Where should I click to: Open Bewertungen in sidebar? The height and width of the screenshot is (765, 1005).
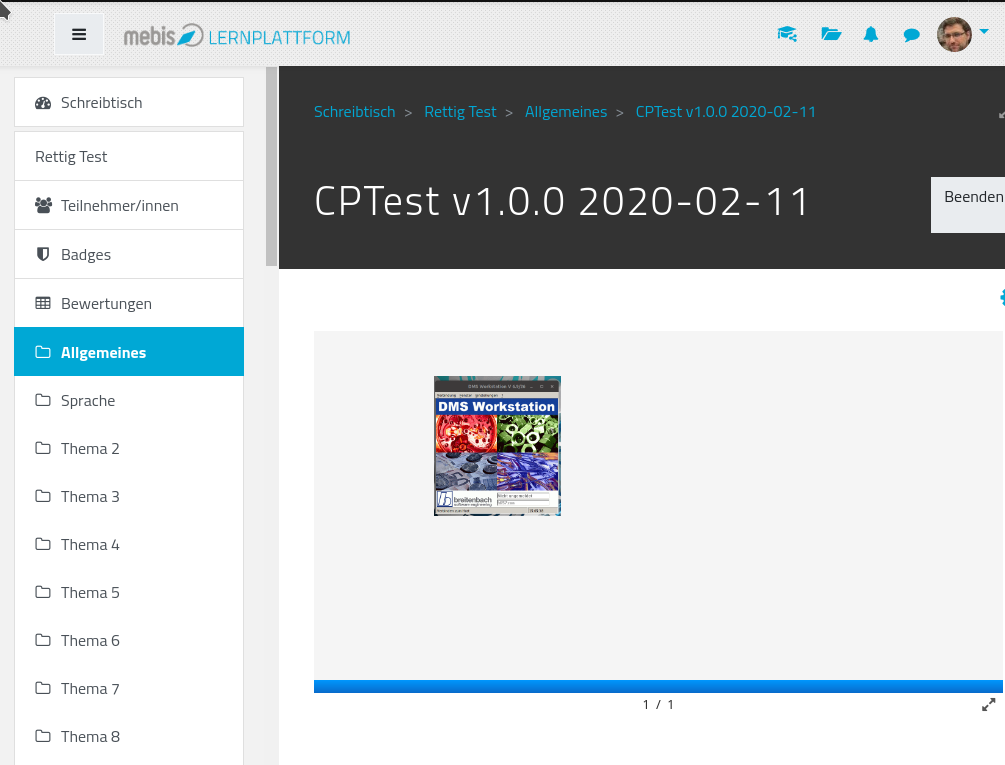pyautogui.click(x=129, y=303)
